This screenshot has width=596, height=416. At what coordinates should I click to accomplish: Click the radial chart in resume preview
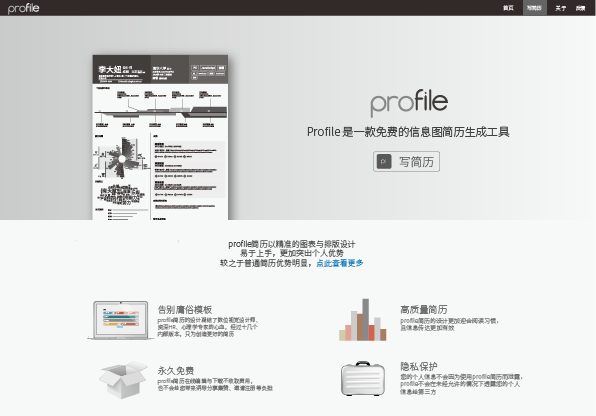[x=121, y=158]
